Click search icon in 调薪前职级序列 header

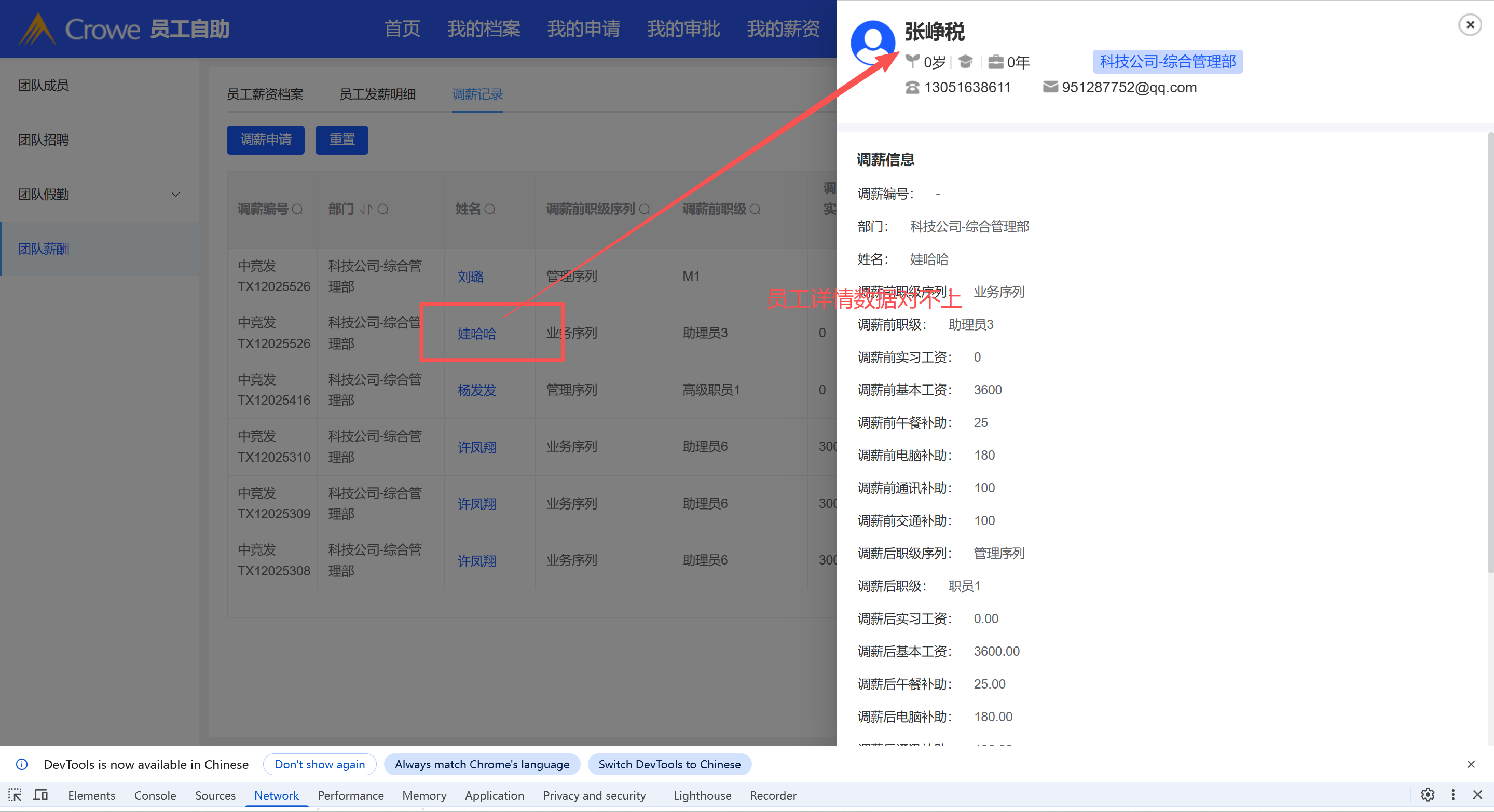point(645,210)
